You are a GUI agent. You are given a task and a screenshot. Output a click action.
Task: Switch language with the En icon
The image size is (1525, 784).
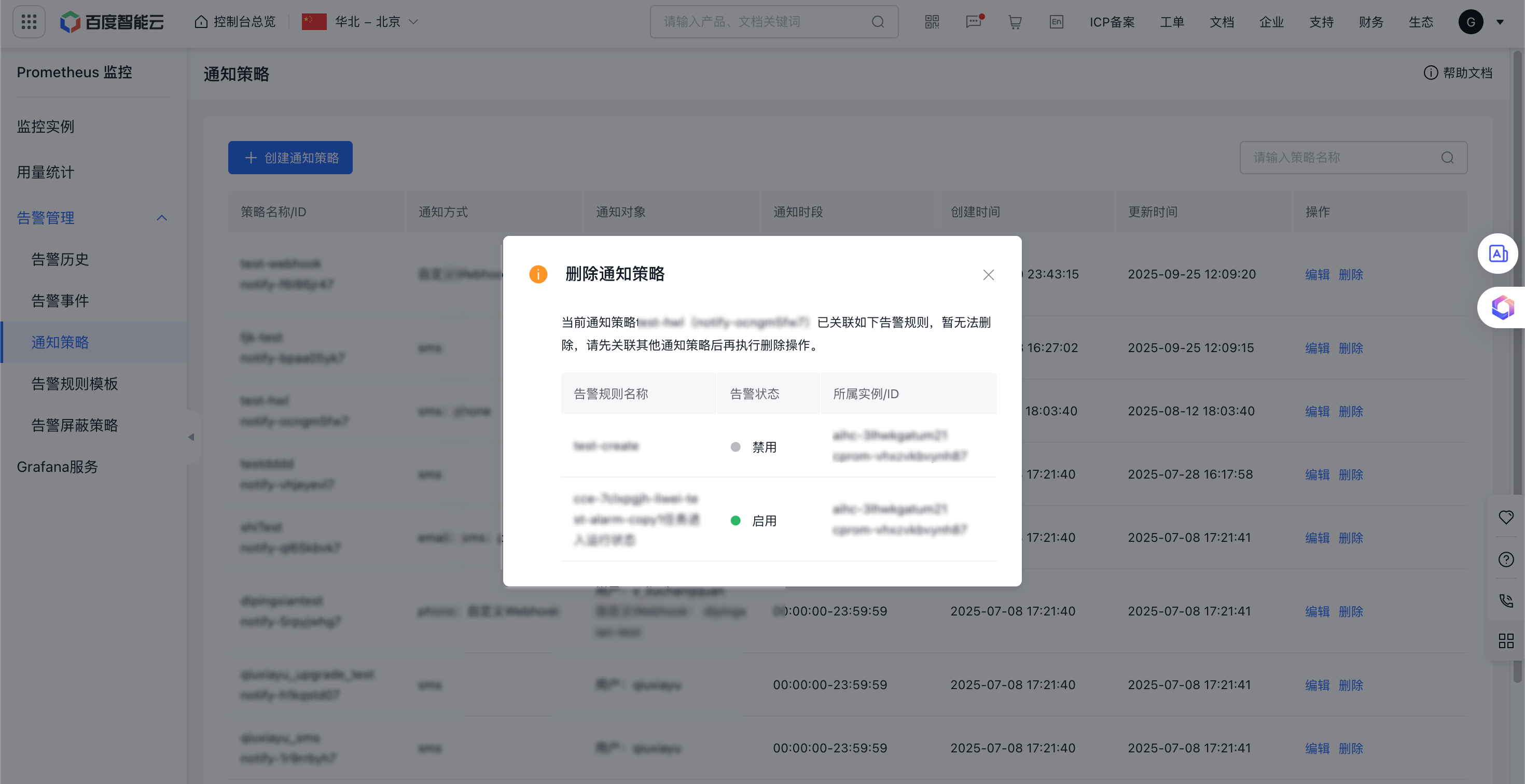pyautogui.click(x=1056, y=22)
